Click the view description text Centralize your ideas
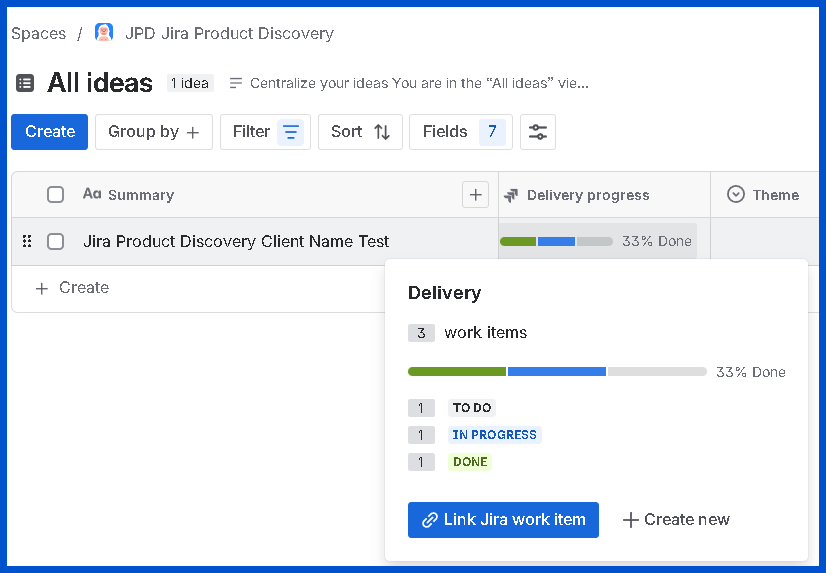 419,83
